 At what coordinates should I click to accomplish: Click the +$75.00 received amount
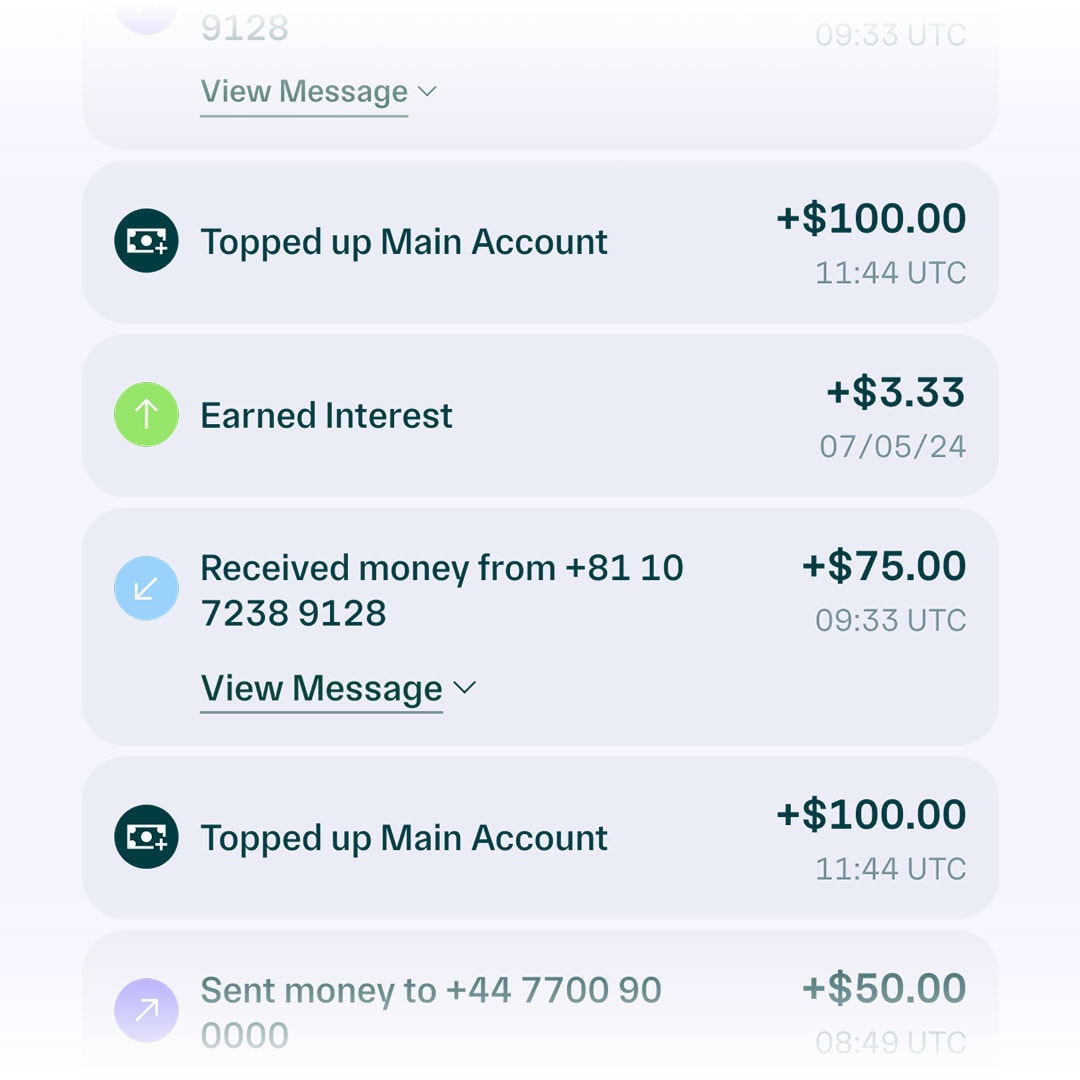883,566
